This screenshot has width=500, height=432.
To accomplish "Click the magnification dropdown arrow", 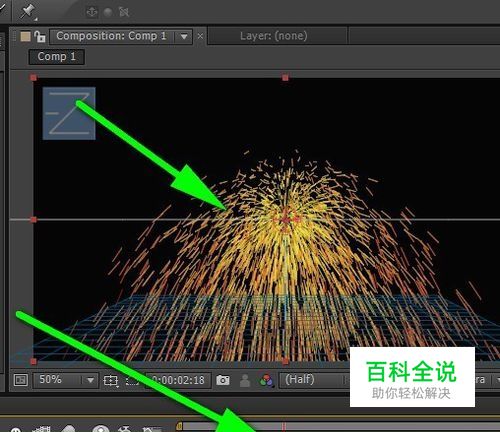I will click(x=90, y=380).
